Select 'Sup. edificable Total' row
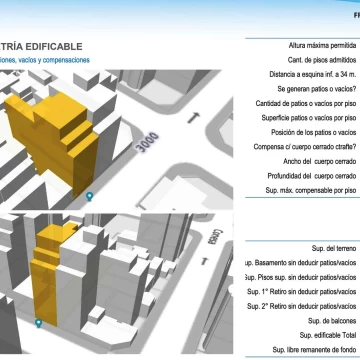This screenshot has height=360, width=360. [328, 336]
